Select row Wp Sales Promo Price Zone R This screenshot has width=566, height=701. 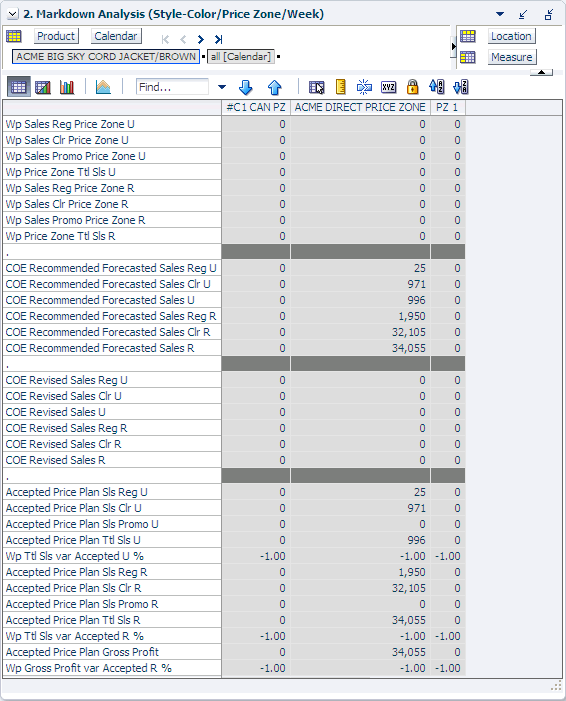coord(112,220)
